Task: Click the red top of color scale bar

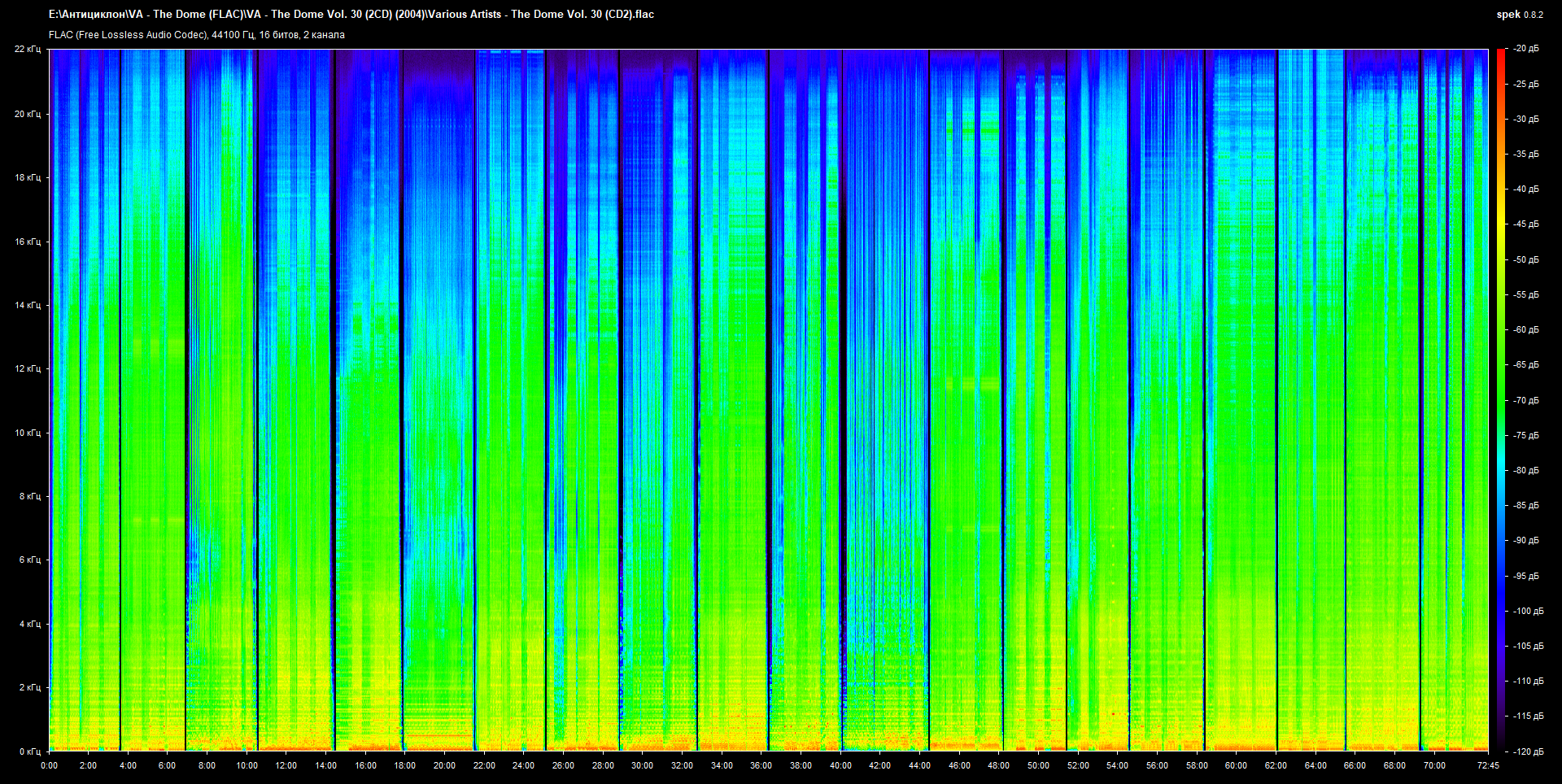Action: click(x=1500, y=54)
